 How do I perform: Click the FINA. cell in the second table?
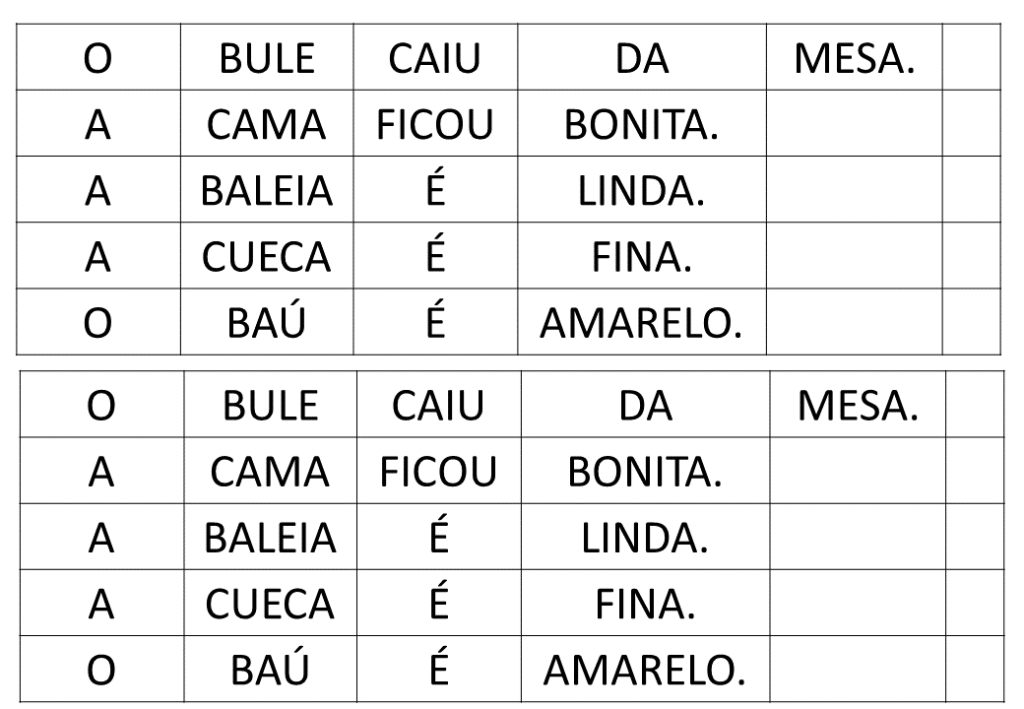(x=645, y=604)
